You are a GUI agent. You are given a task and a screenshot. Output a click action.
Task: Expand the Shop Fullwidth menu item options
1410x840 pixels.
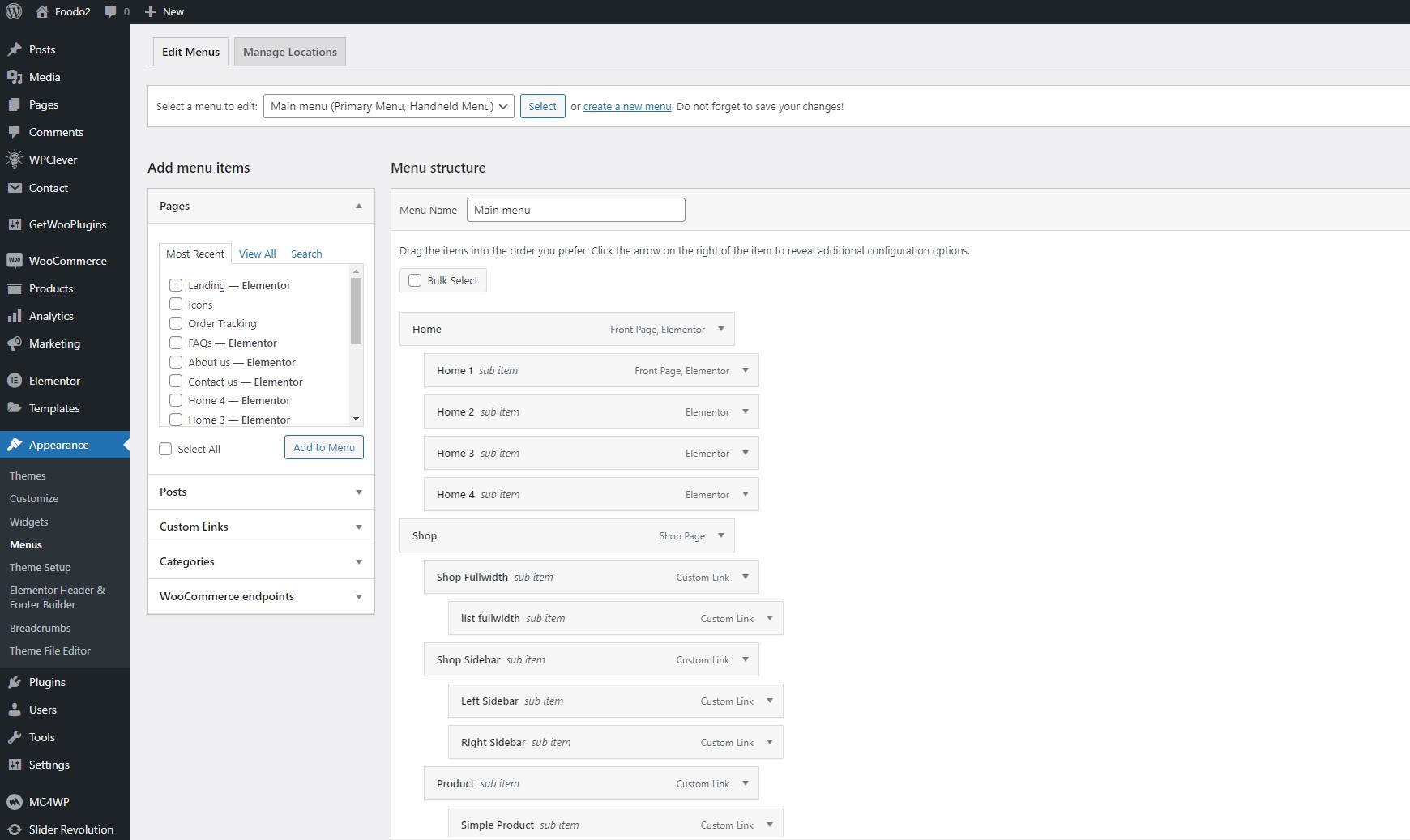click(x=745, y=577)
